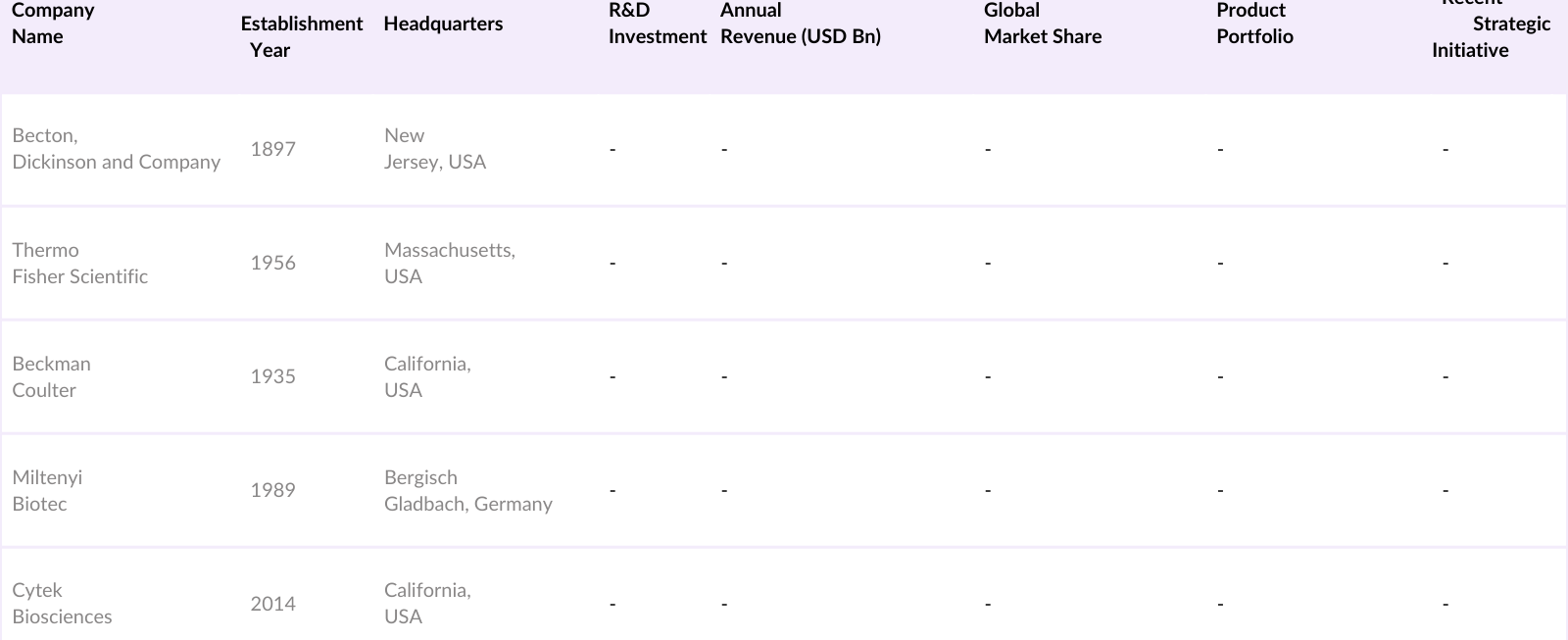Select the 1989 establishment year cell

coord(272,490)
